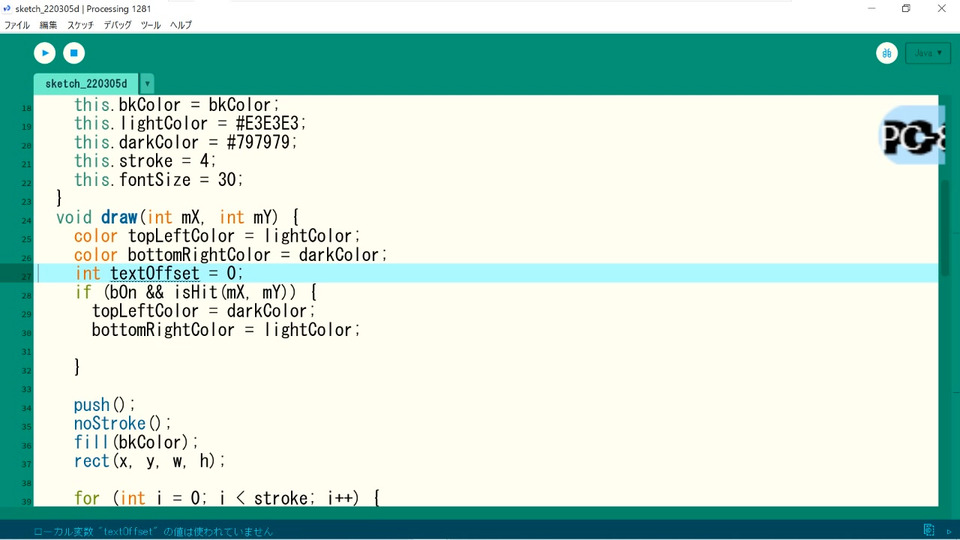Viewport: 960px width, 540px height.
Task: Open the ツール menu
Action: tap(151, 25)
